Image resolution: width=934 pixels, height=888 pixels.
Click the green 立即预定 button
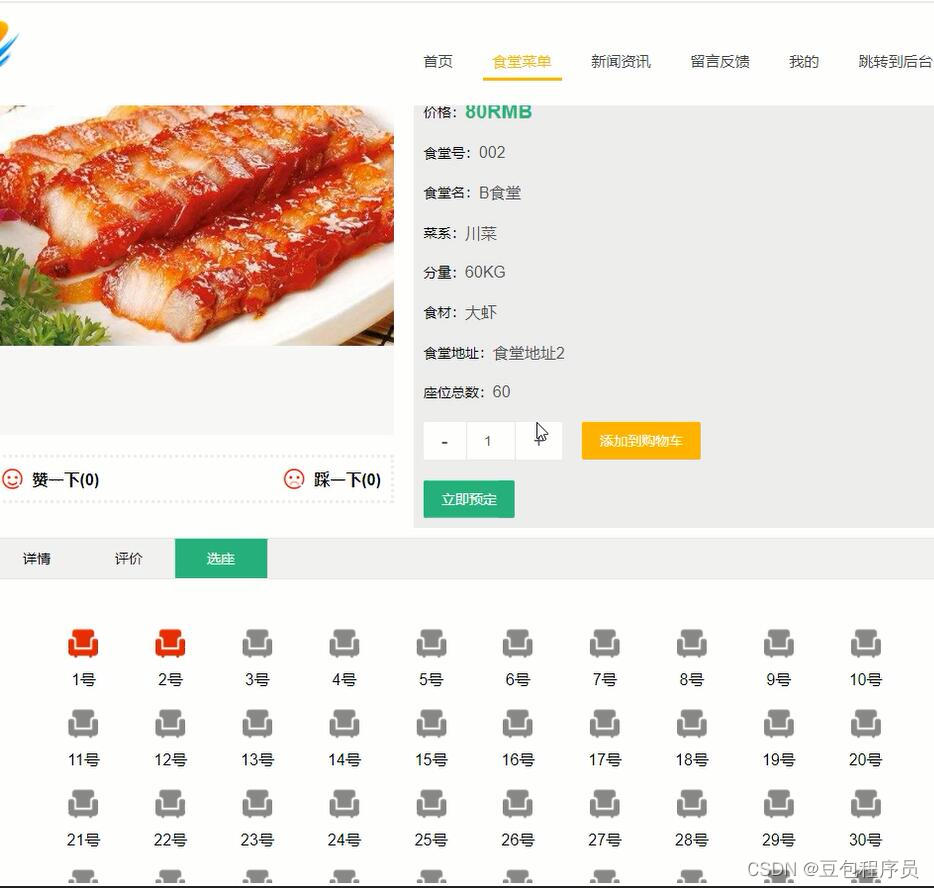click(469, 499)
